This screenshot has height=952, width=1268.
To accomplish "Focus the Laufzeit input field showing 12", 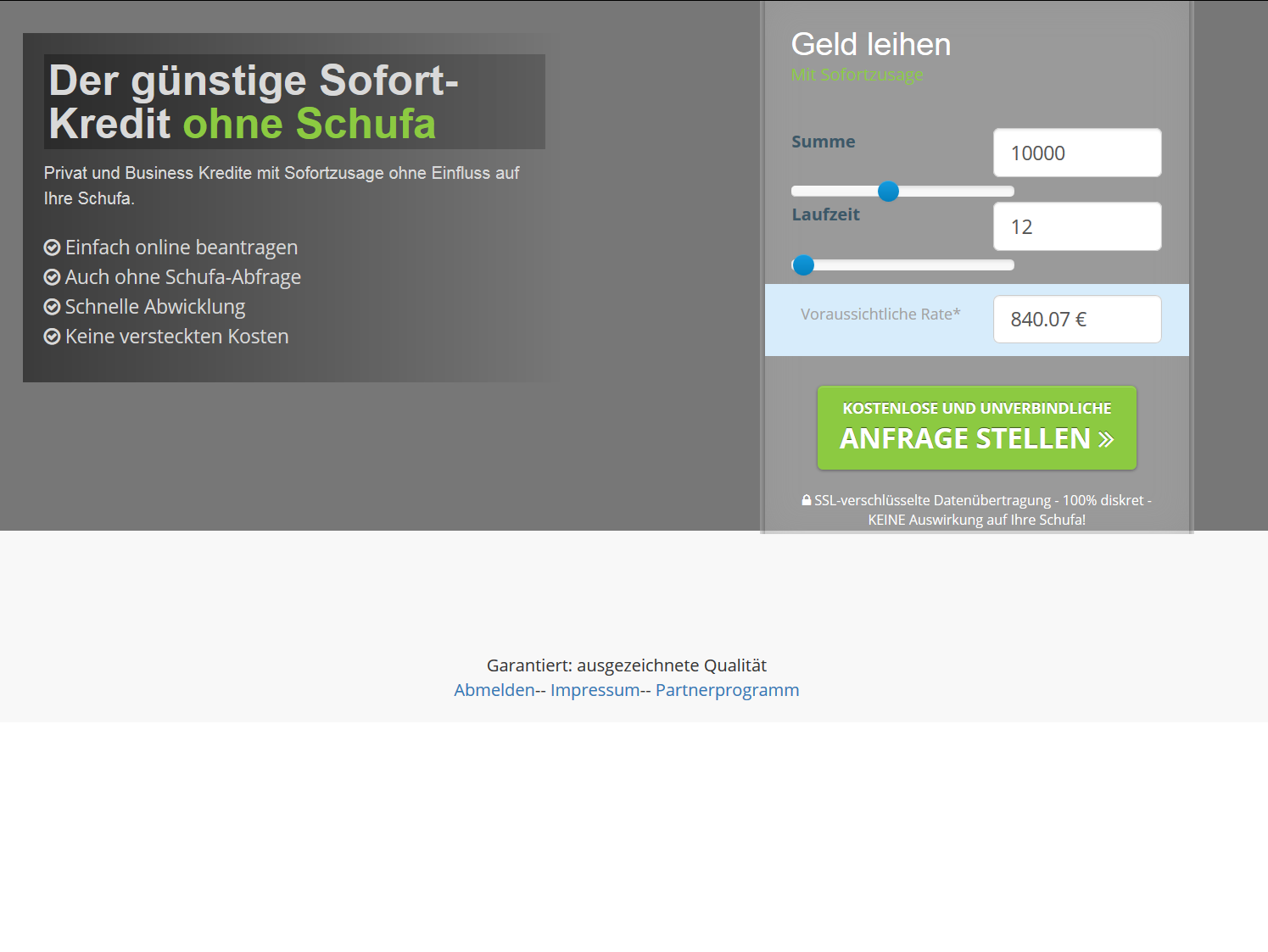I will click(x=1077, y=226).
